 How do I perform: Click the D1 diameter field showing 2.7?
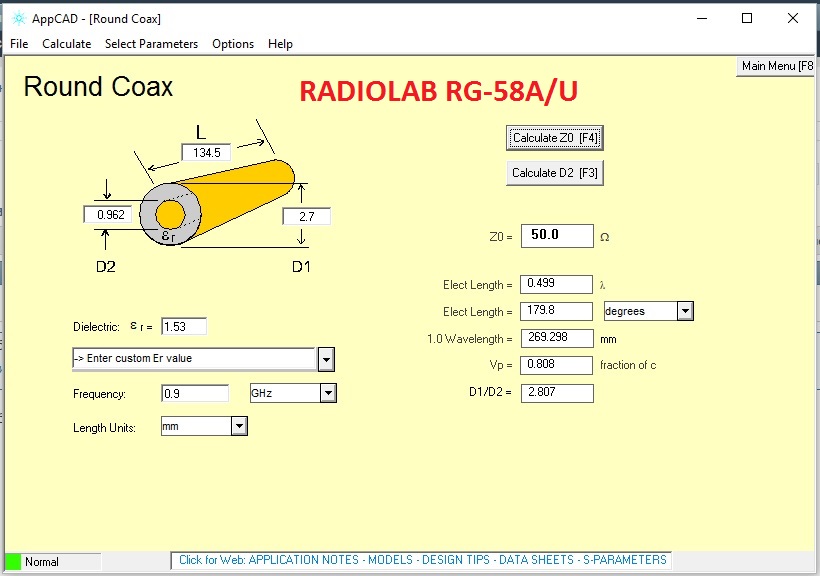point(306,217)
